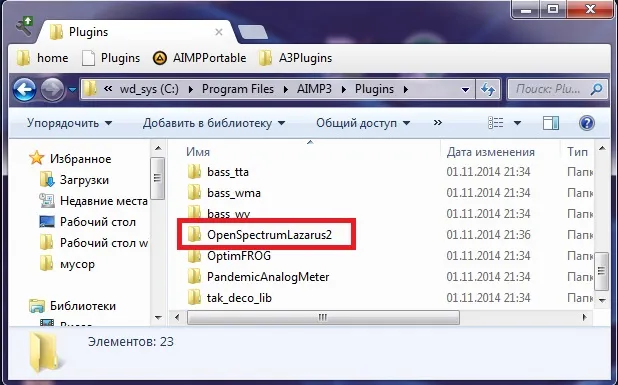Open the Добавить в библиотеку menu

coord(214,123)
